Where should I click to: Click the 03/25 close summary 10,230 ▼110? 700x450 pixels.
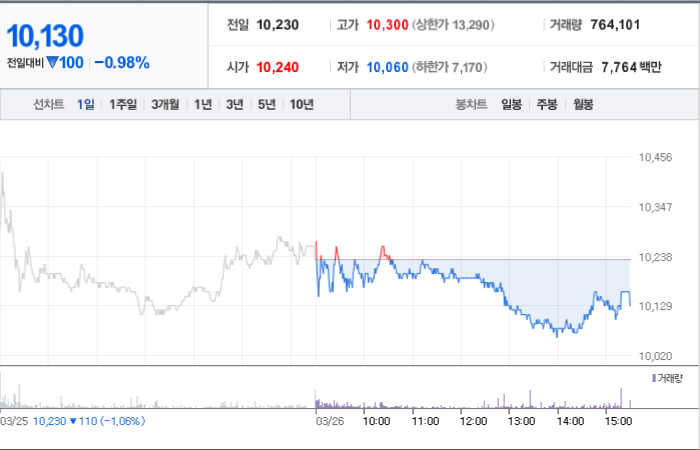click(89, 421)
